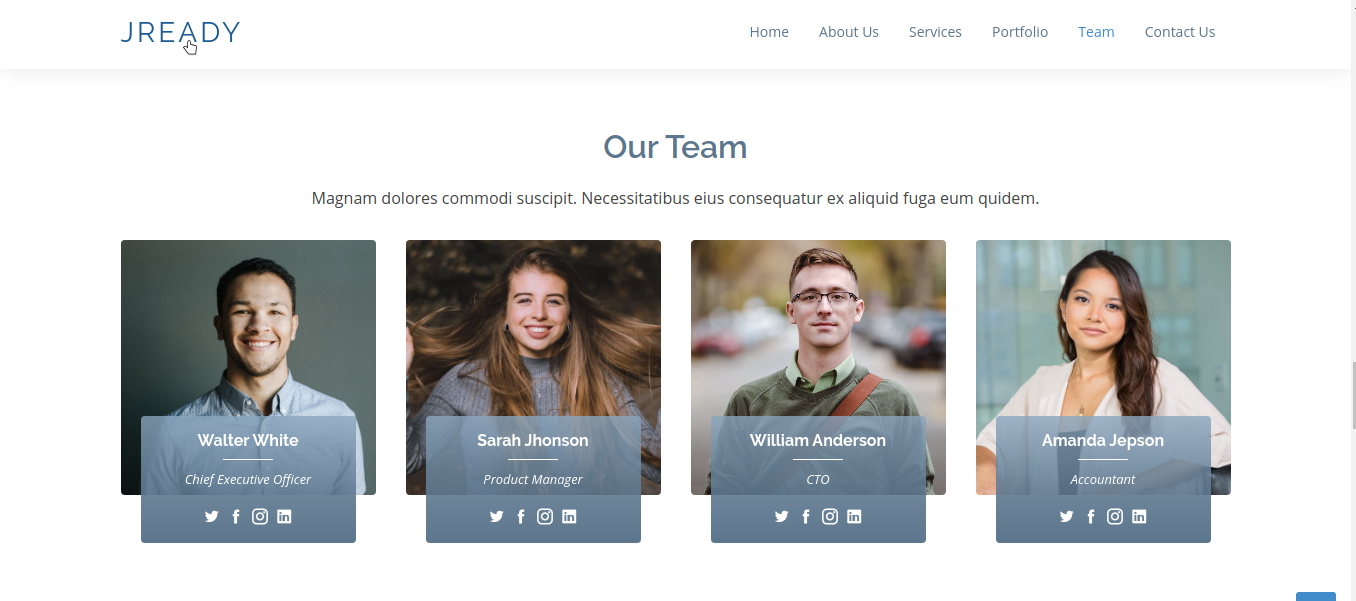This screenshot has width=1356, height=601.
Task: Click Walter White's Facebook icon
Action: [236, 517]
